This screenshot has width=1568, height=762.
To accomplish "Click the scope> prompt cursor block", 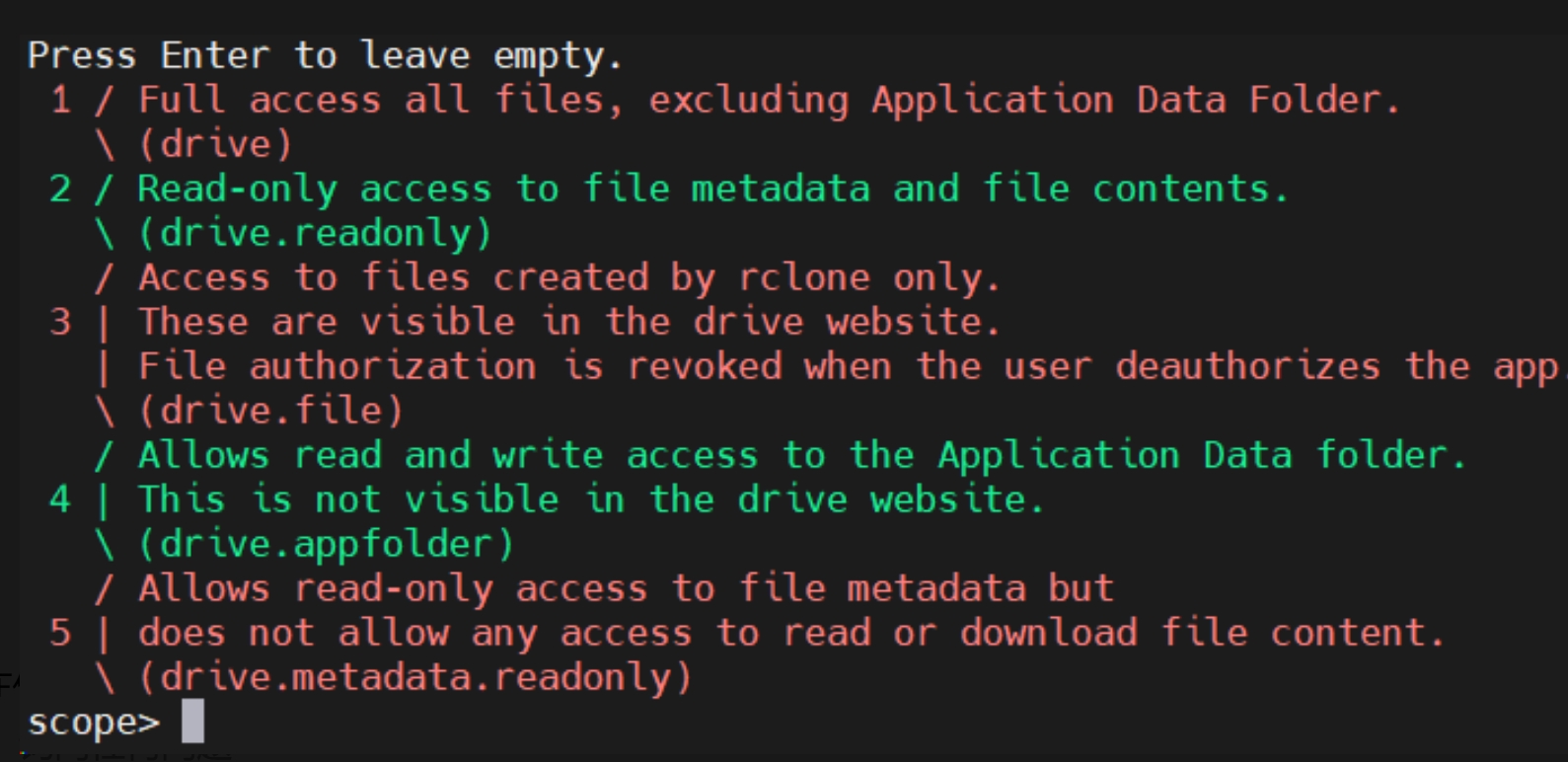I will [x=193, y=721].
